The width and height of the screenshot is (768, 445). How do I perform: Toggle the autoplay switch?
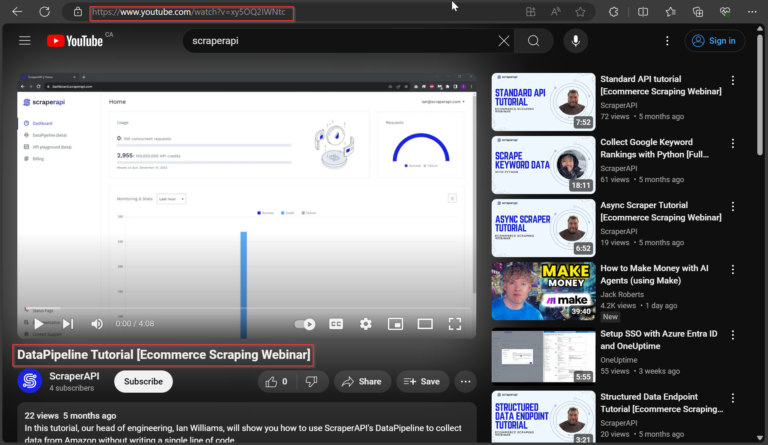pos(305,324)
